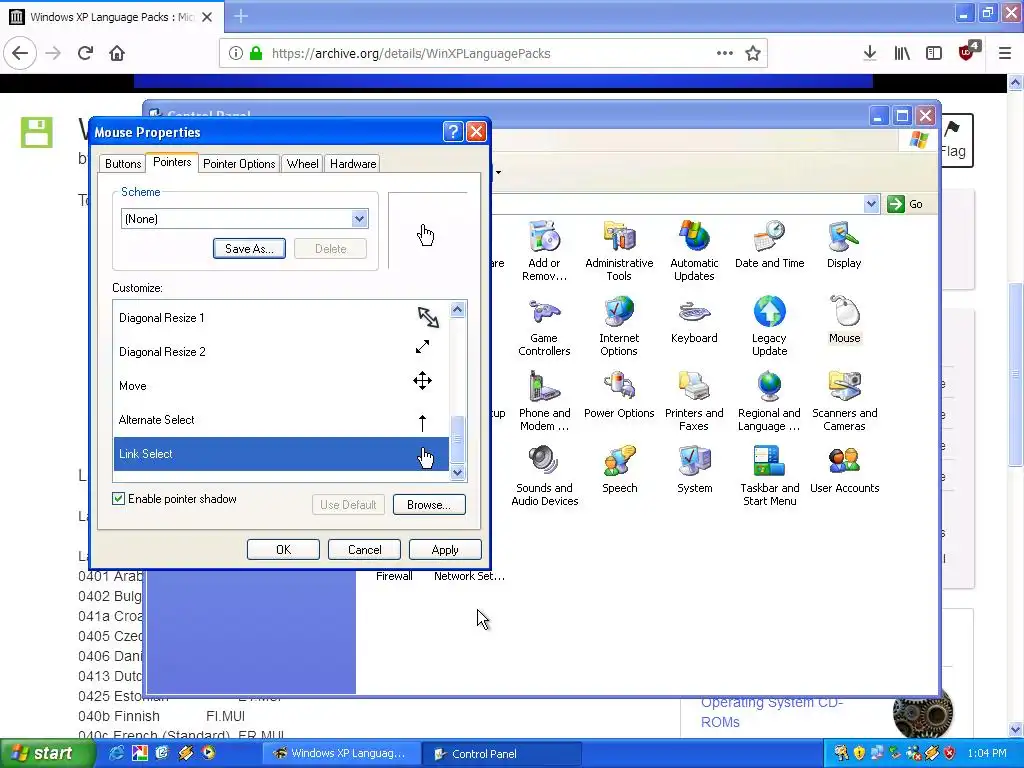Switch to the Hardware tab
This screenshot has height=768, width=1024.
[x=353, y=164]
